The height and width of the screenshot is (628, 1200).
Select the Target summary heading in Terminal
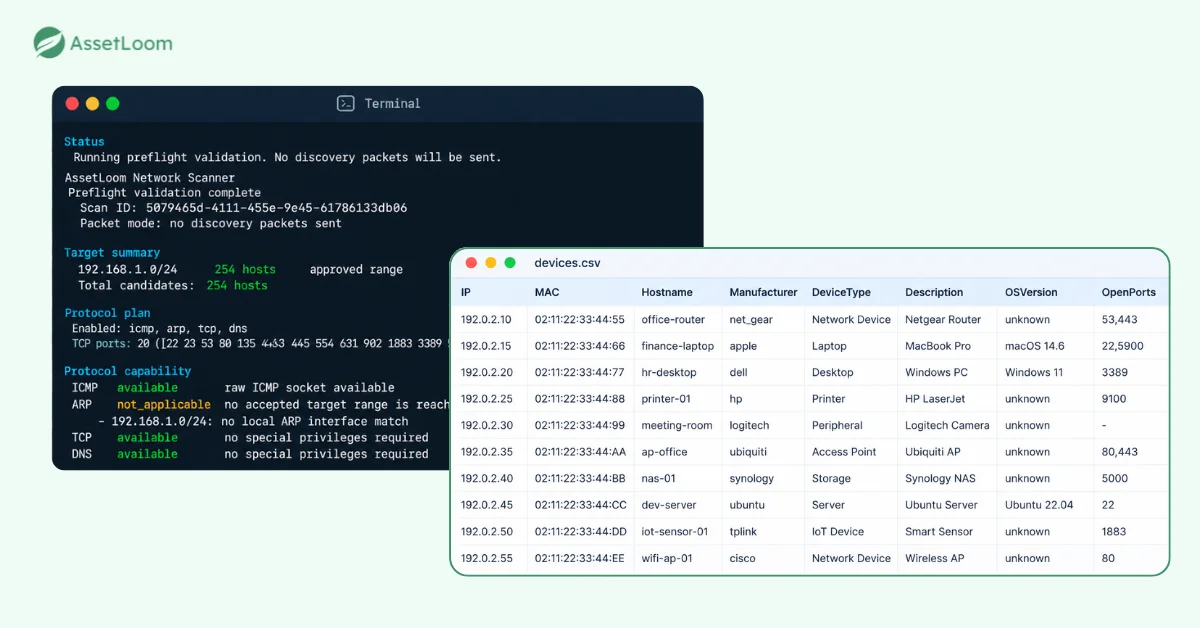coord(112,253)
